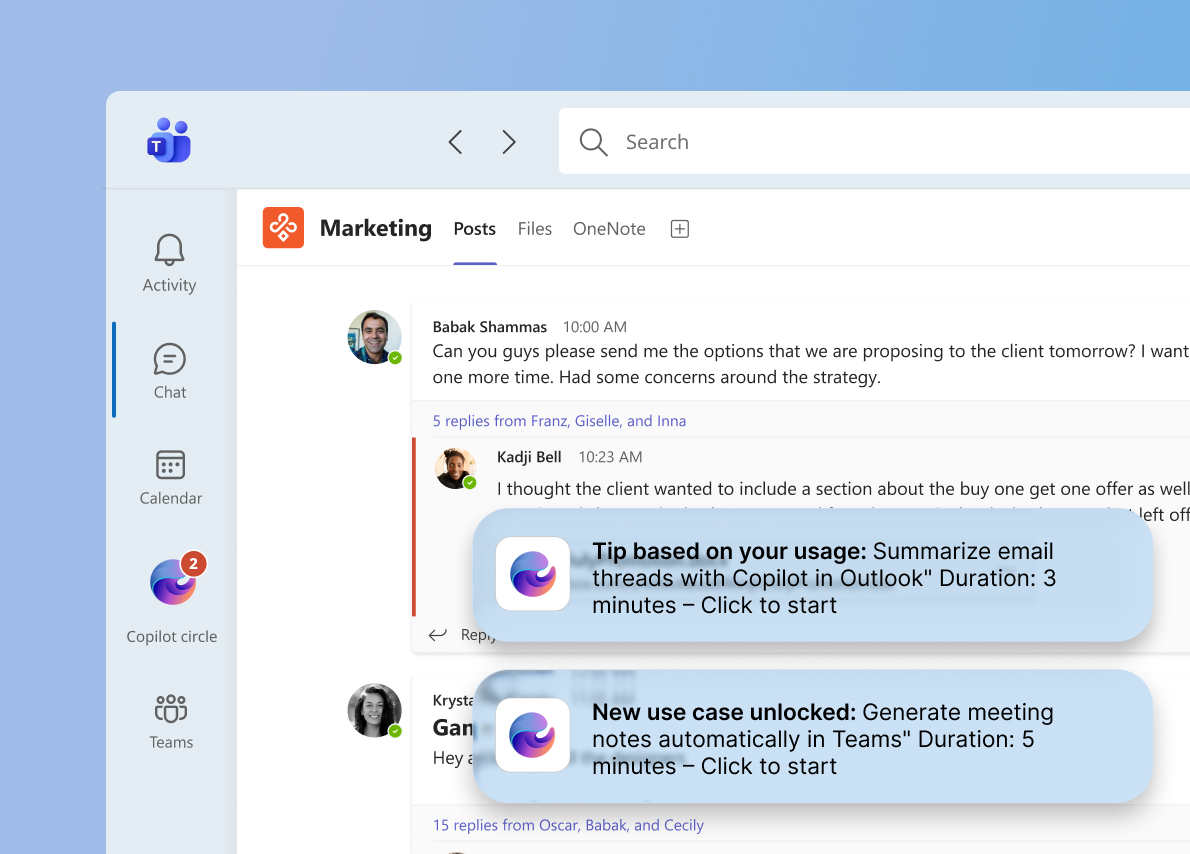
Task: Click Babak Shammas's profile picture
Action: coord(374,337)
